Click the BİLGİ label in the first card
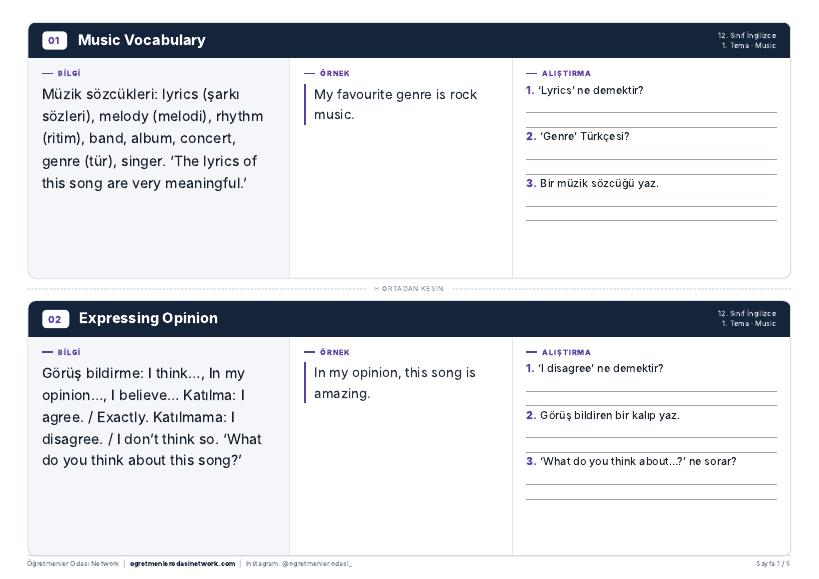The image size is (819, 579). 69,74
